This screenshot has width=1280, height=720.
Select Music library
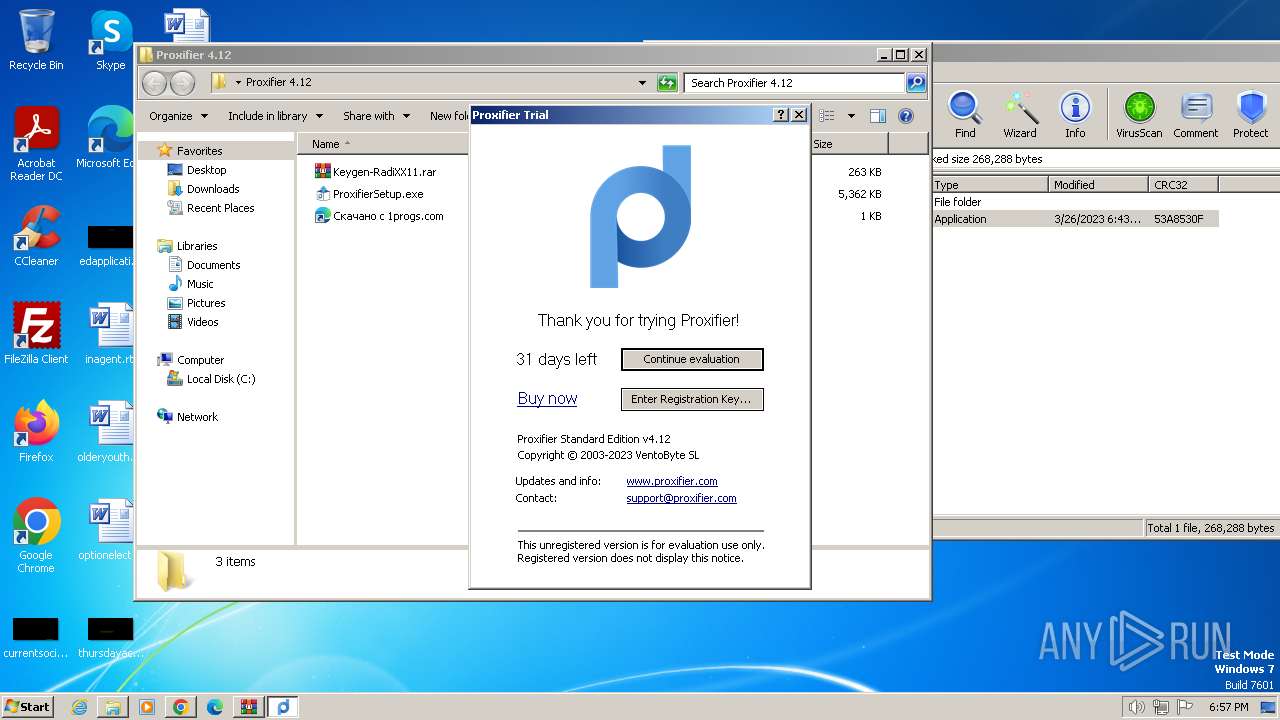tap(200, 284)
